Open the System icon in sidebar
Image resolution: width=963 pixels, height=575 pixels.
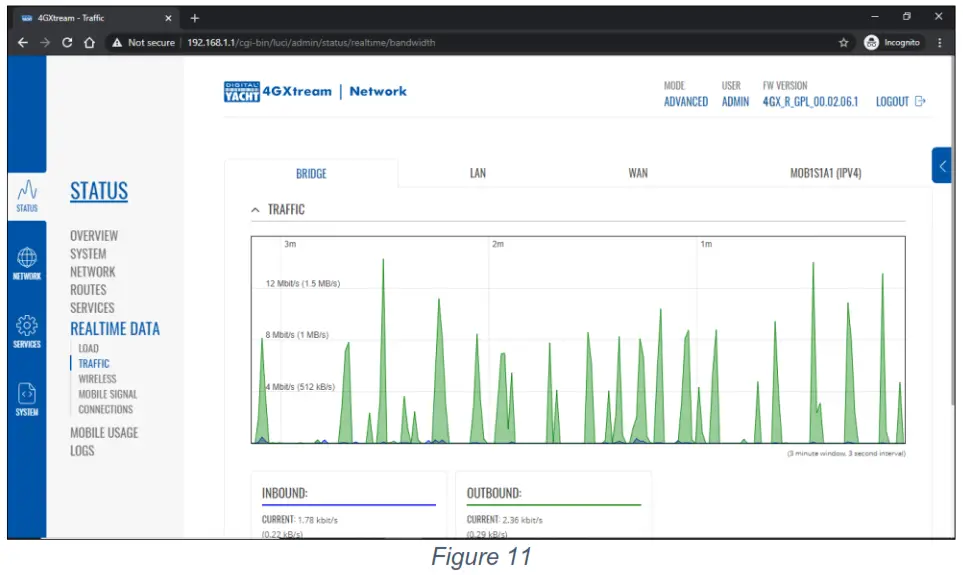click(27, 399)
